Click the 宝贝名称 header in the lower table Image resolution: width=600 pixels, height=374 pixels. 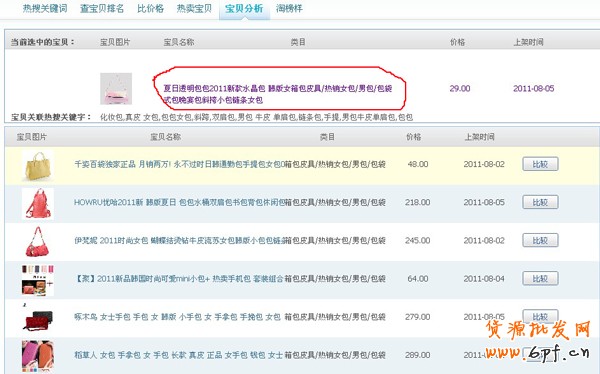[x=165, y=137]
